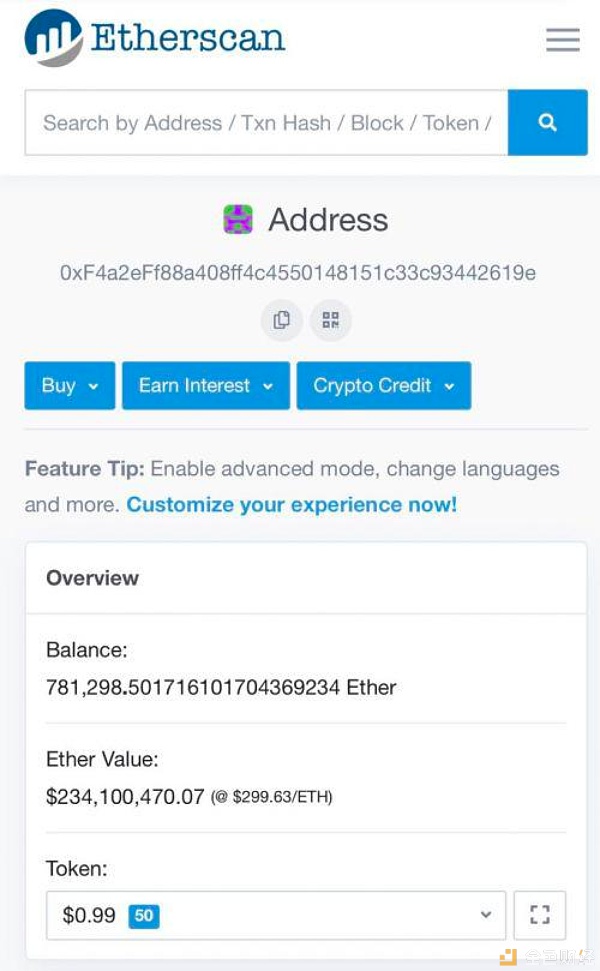Open the $0.99 token holdings dropdown
600x971 pixels.
coord(276,915)
